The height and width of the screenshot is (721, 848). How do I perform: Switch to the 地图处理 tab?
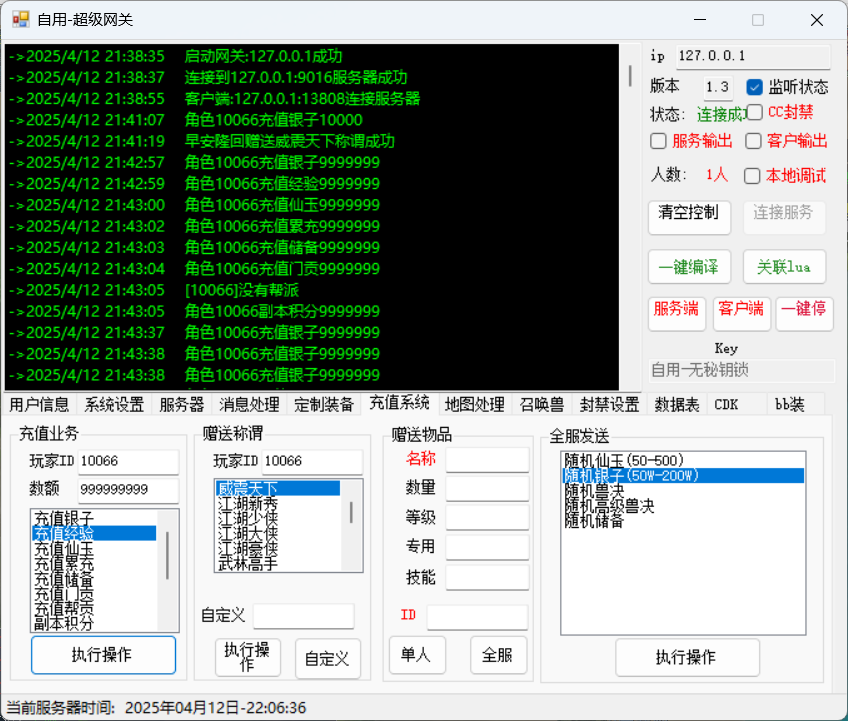pos(474,405)
